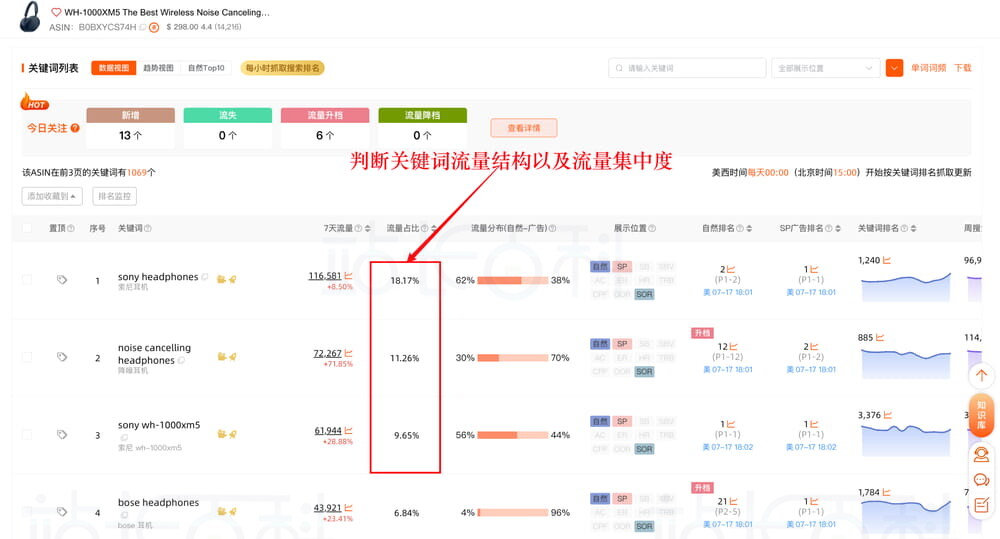Screen dimensions: 1000x539
Task: Click the 下载 download link
Action: pyautogui.click(x=962, y=68)
